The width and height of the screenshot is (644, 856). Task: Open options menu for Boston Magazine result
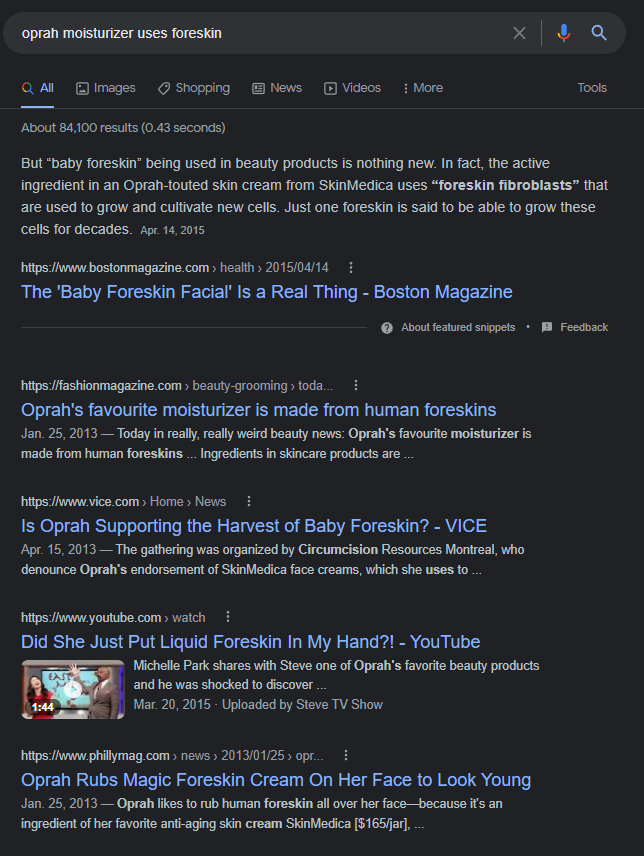tap(351, 268)
